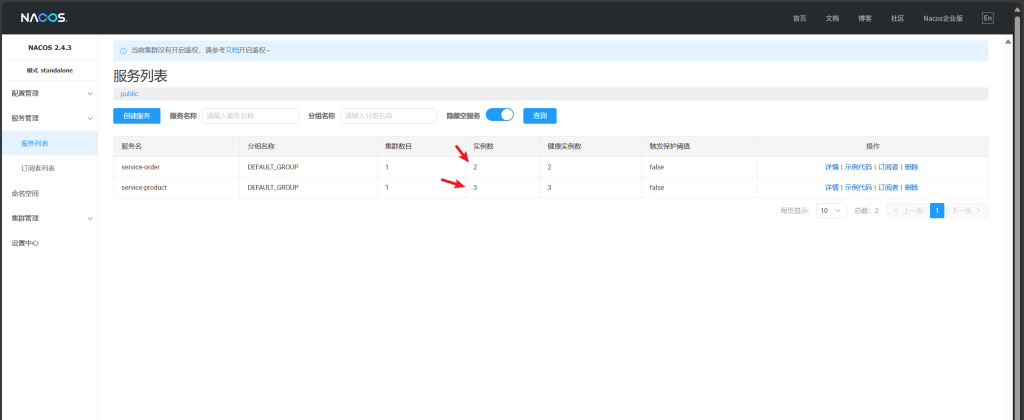Open 订阅者列表 in the sidebar
Viewport: 1024px width, 420px height.
tap(38, 168)
